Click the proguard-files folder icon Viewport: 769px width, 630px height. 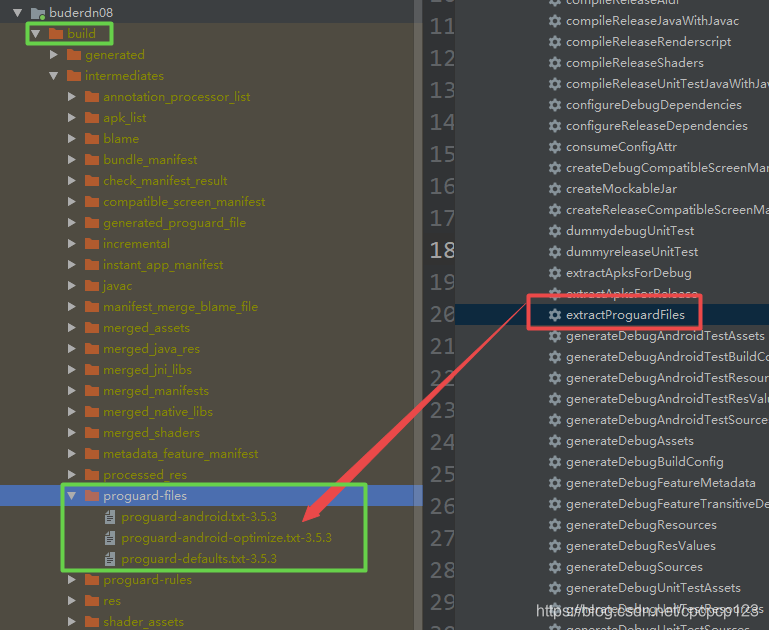coord(92,495)
